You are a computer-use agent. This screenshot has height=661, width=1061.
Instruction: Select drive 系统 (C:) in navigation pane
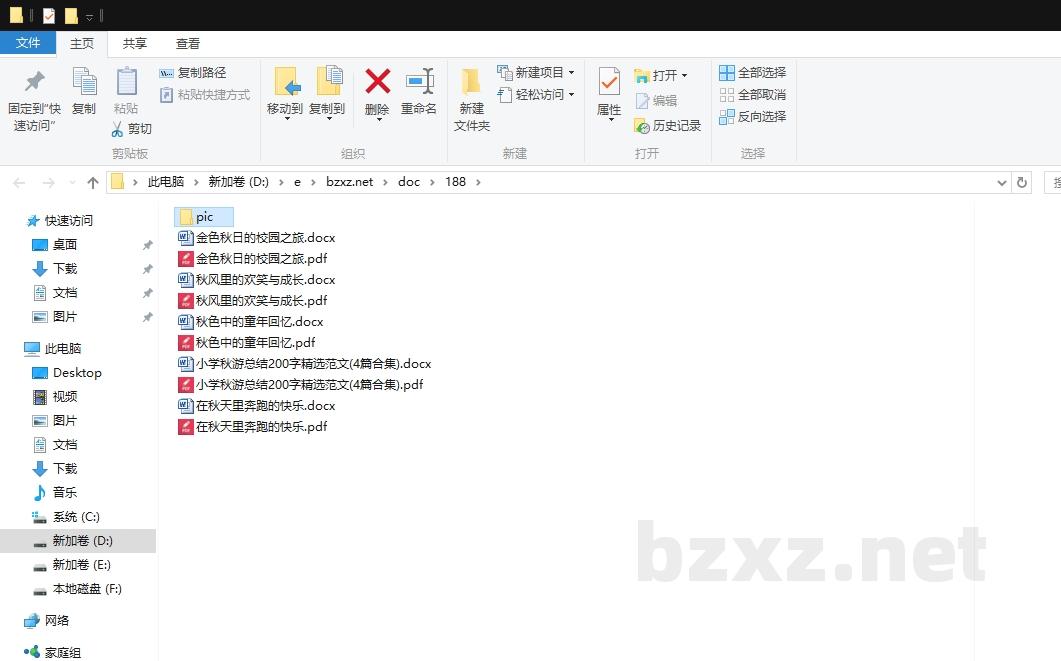76,517
